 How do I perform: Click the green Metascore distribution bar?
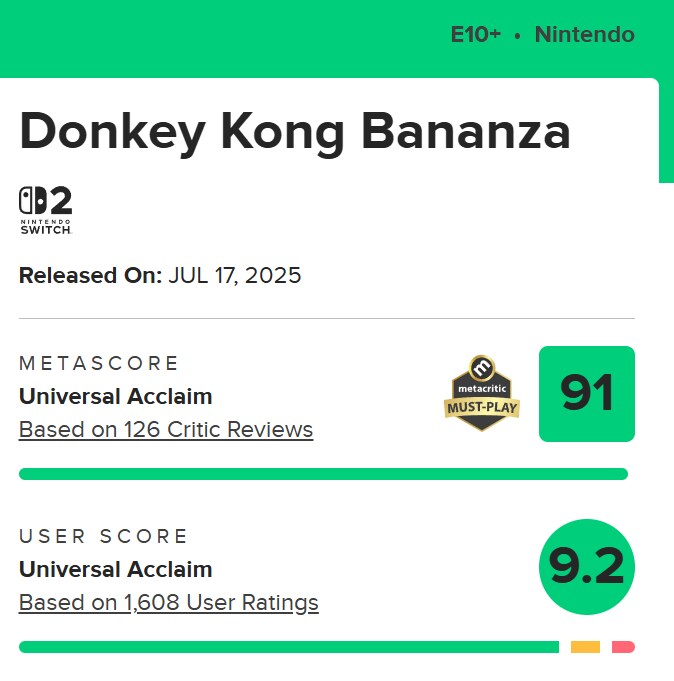coord(323,474)
